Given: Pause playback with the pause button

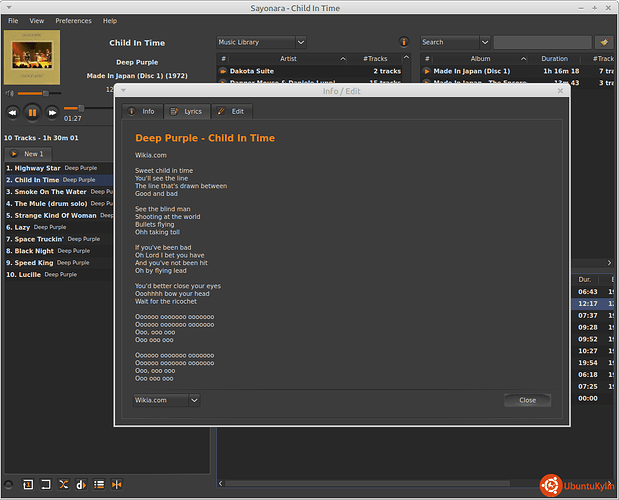Looking at the screenshot, I should point(32,113).
